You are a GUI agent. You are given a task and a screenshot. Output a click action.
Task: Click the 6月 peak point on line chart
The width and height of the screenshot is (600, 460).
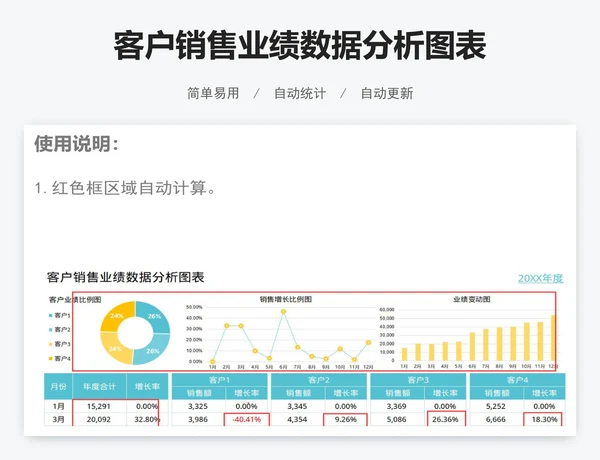point(283,312)
